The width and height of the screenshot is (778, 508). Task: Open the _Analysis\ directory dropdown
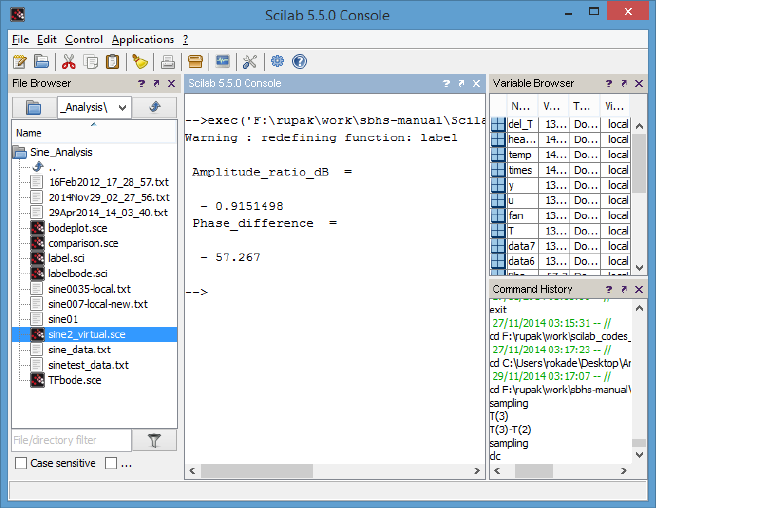point(122,107)
